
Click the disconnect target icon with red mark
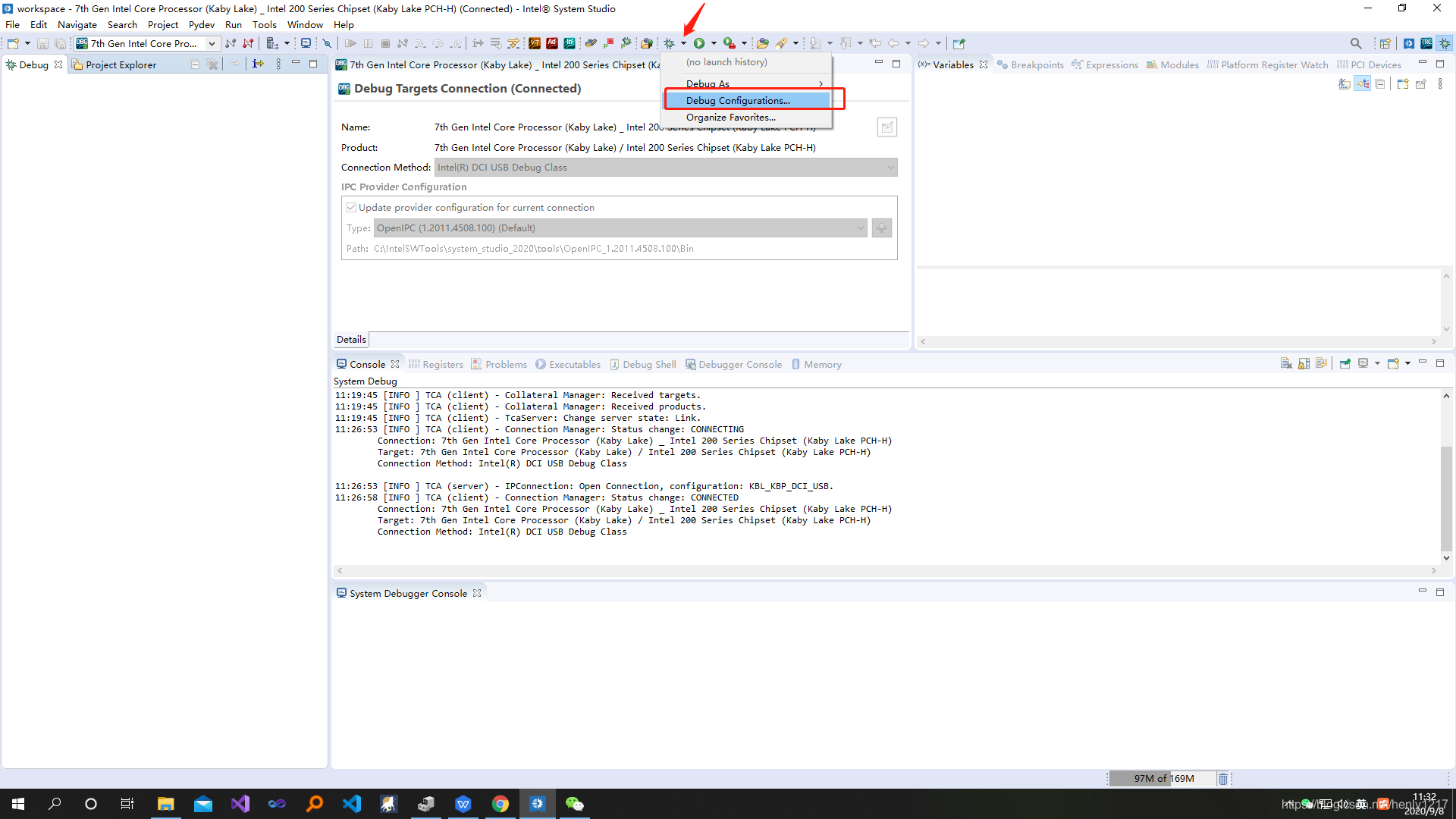pos(248,43)
